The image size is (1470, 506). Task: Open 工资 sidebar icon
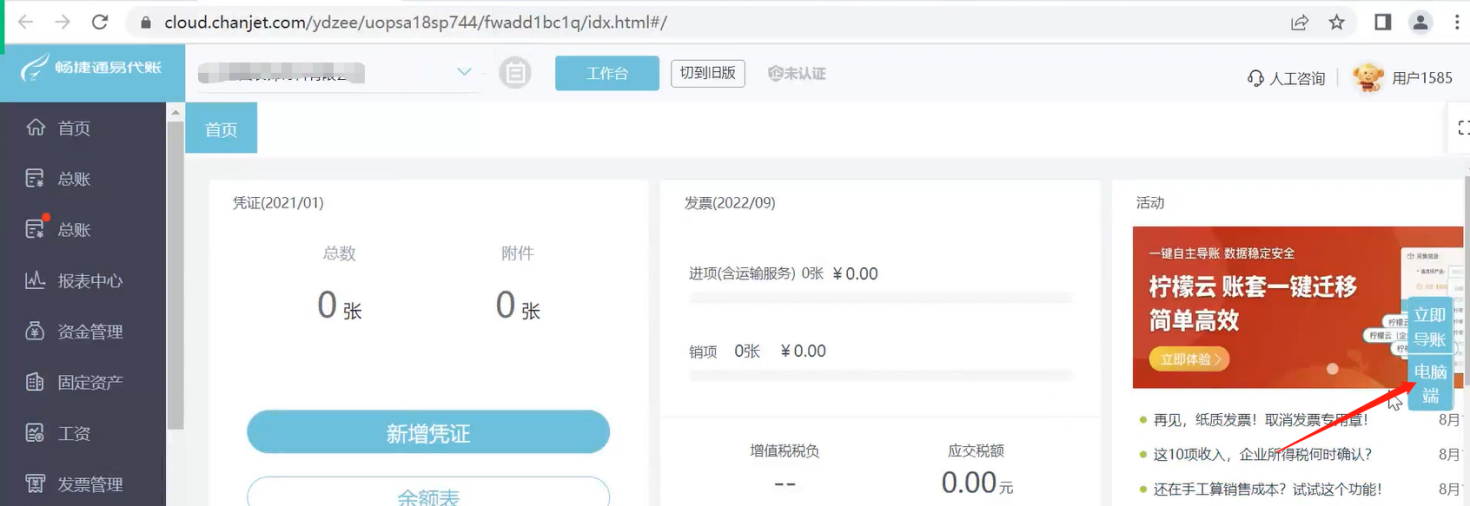[x=36, y=434]
